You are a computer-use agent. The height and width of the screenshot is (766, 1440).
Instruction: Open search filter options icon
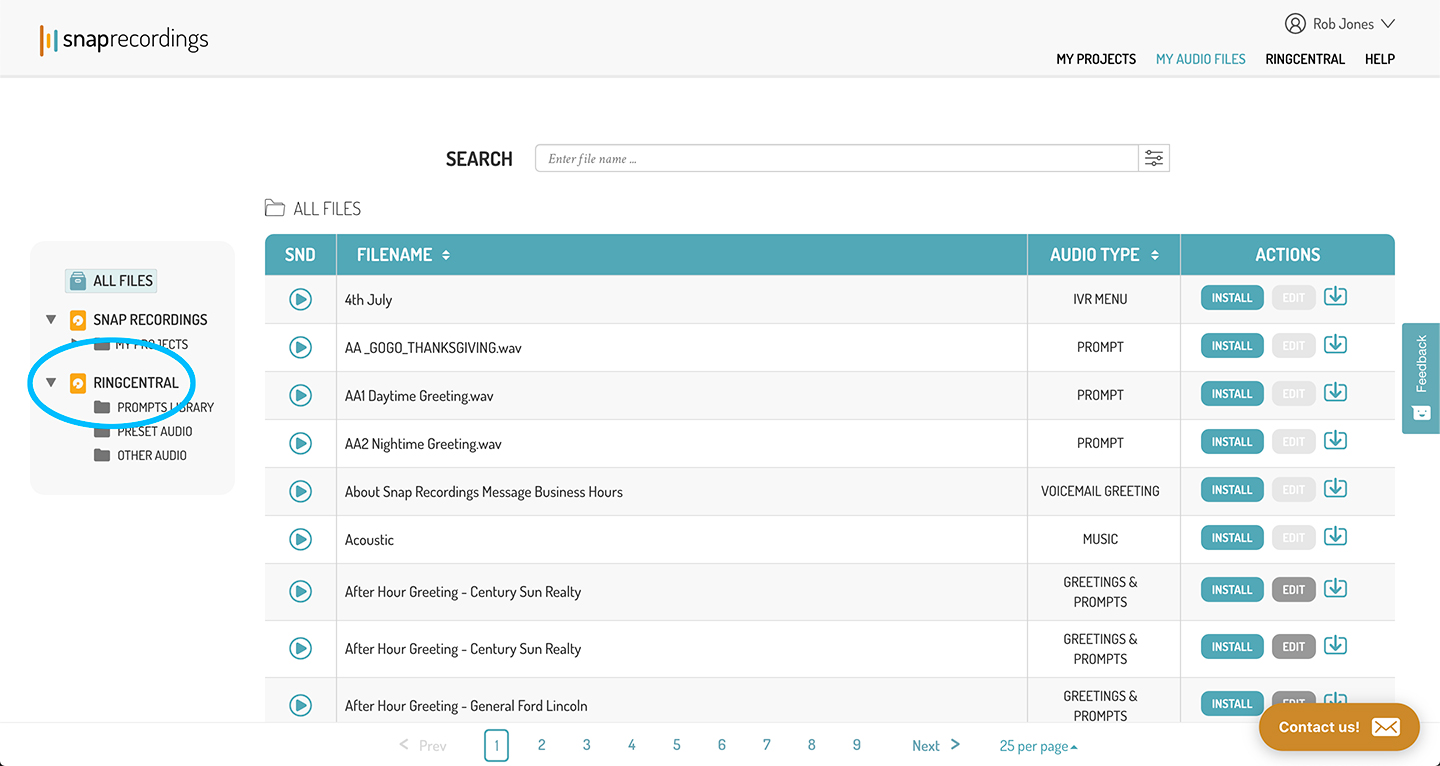pos(1154,158)
